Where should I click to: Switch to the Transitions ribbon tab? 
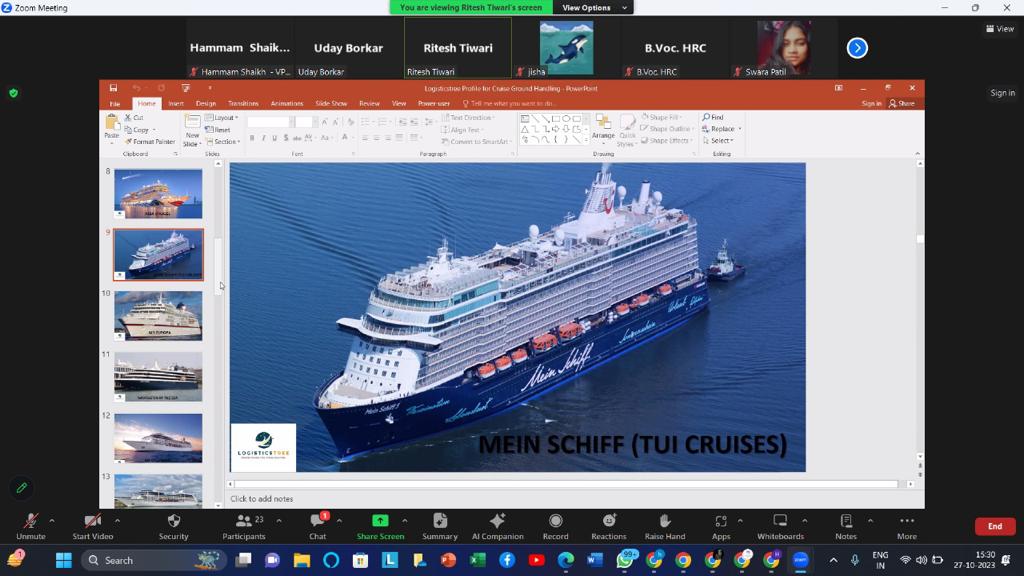[243, 104]
